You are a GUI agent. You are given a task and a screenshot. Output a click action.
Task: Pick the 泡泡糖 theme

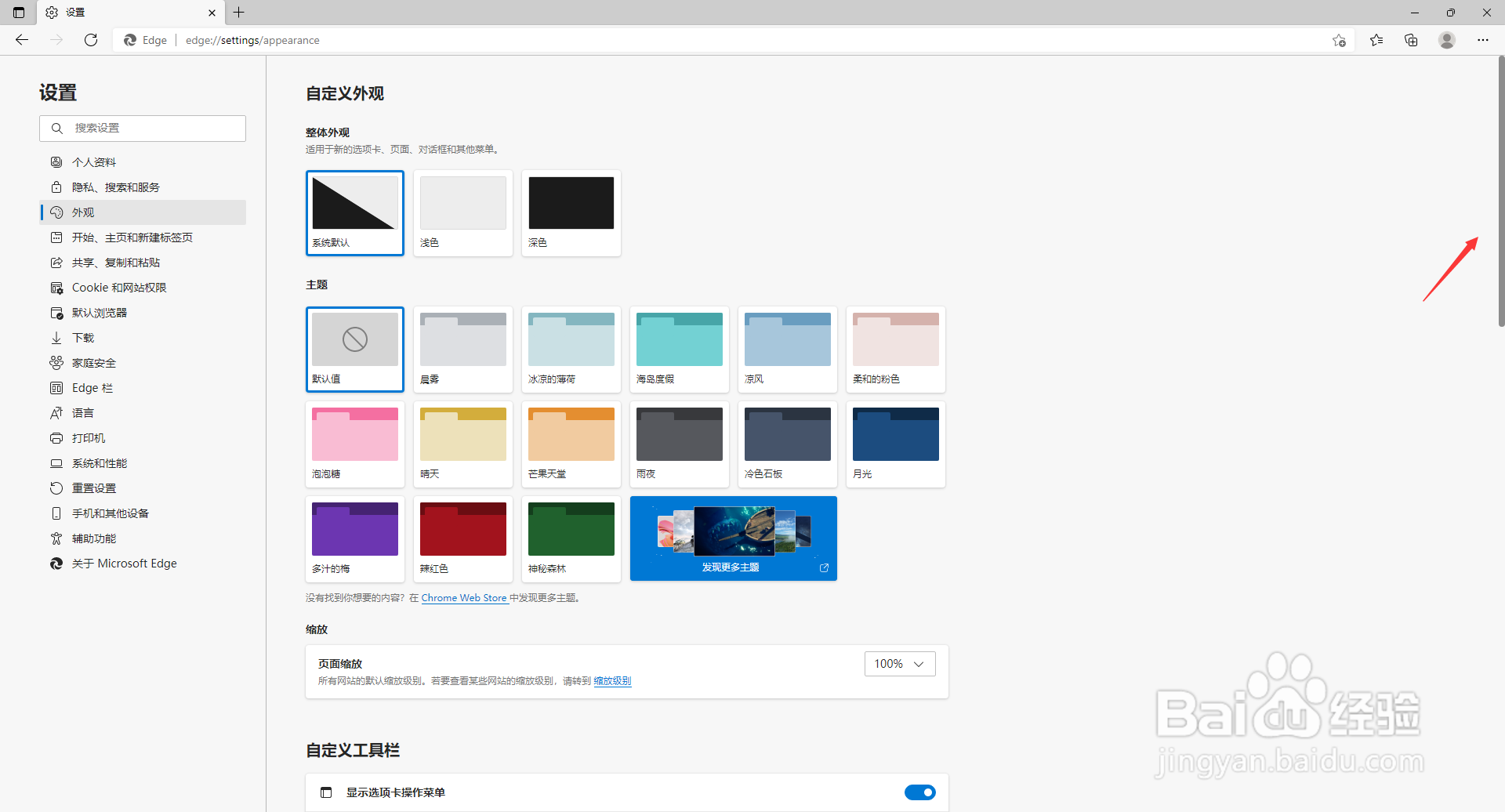click(x=355, y=444)
